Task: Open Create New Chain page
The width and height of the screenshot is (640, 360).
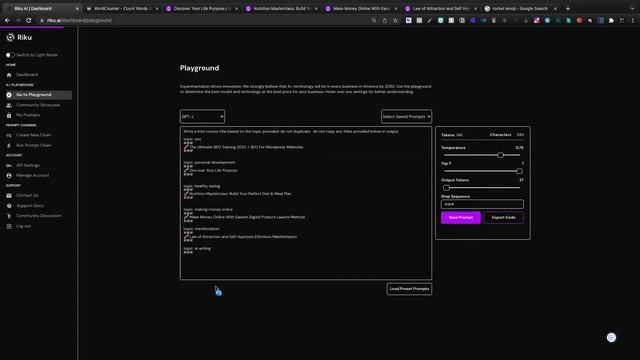Action: (34, 135)
